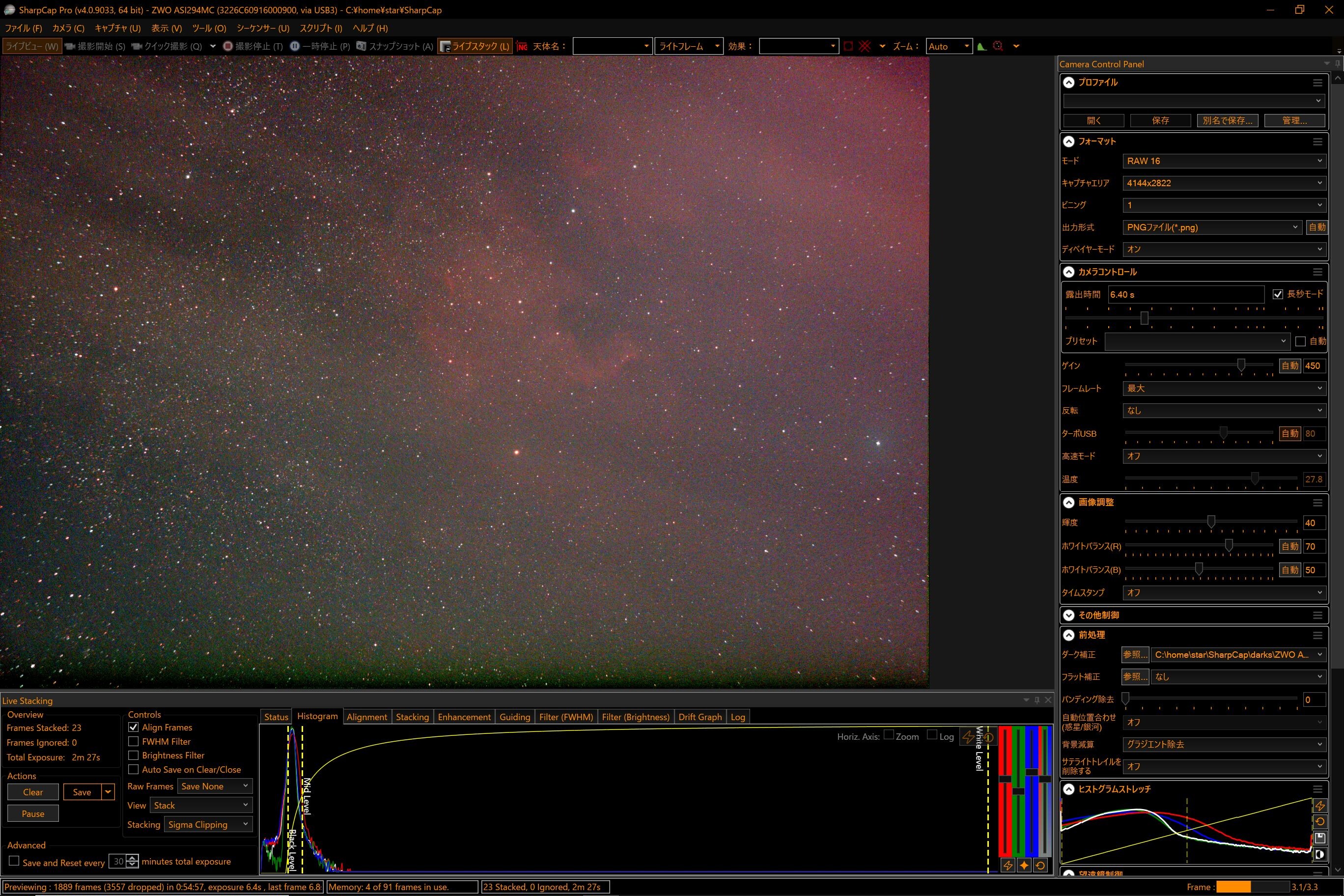The image size is (1344, 896).
Task: Open the Stacking algorithm Sigma Clipping dropdown
Action: pos(209,824)
